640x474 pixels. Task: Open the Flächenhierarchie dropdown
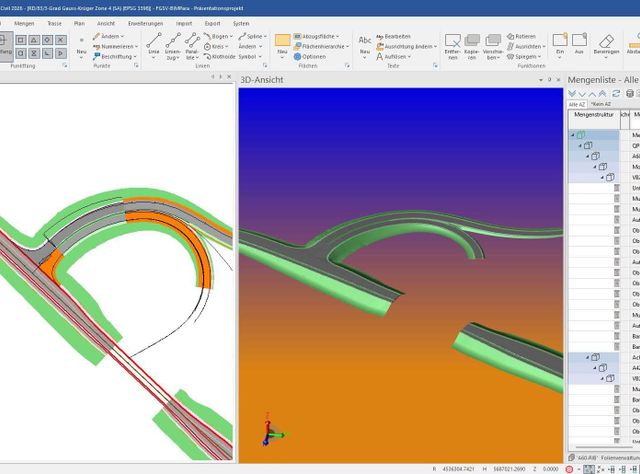[x=321, y=47]
